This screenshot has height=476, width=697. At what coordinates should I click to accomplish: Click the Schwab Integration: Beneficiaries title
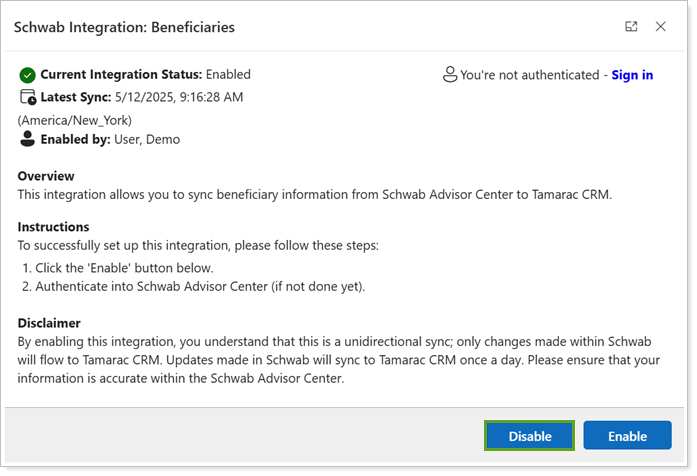(124, 27)
